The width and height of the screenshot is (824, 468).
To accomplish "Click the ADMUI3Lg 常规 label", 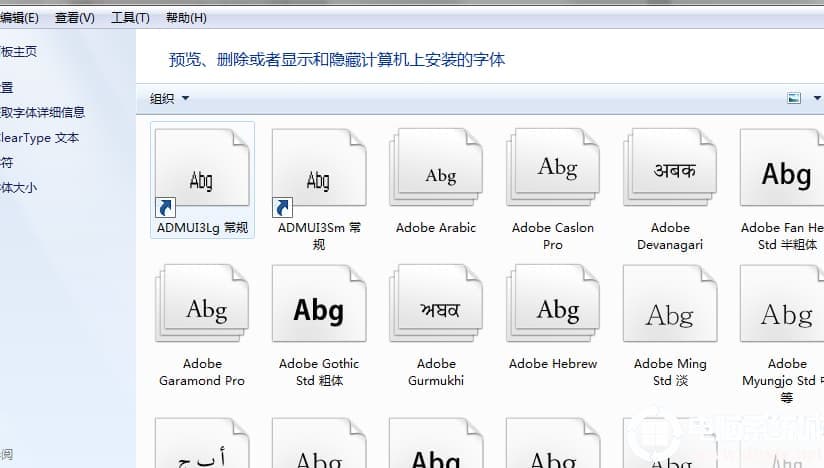I will (202, 227).
